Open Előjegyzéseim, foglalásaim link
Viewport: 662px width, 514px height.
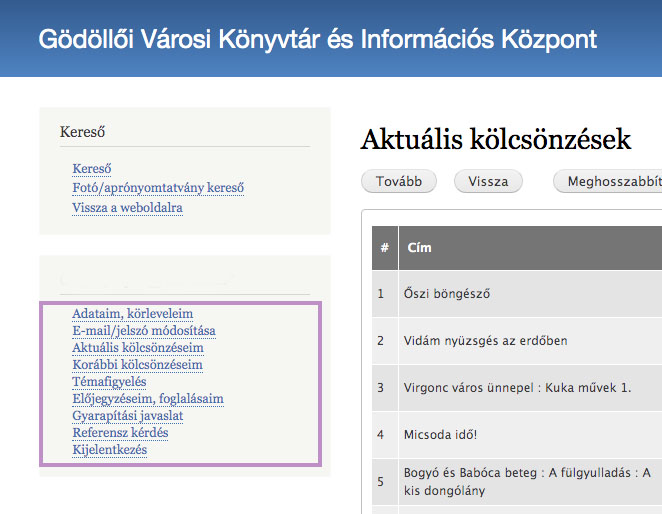point(147,398)
